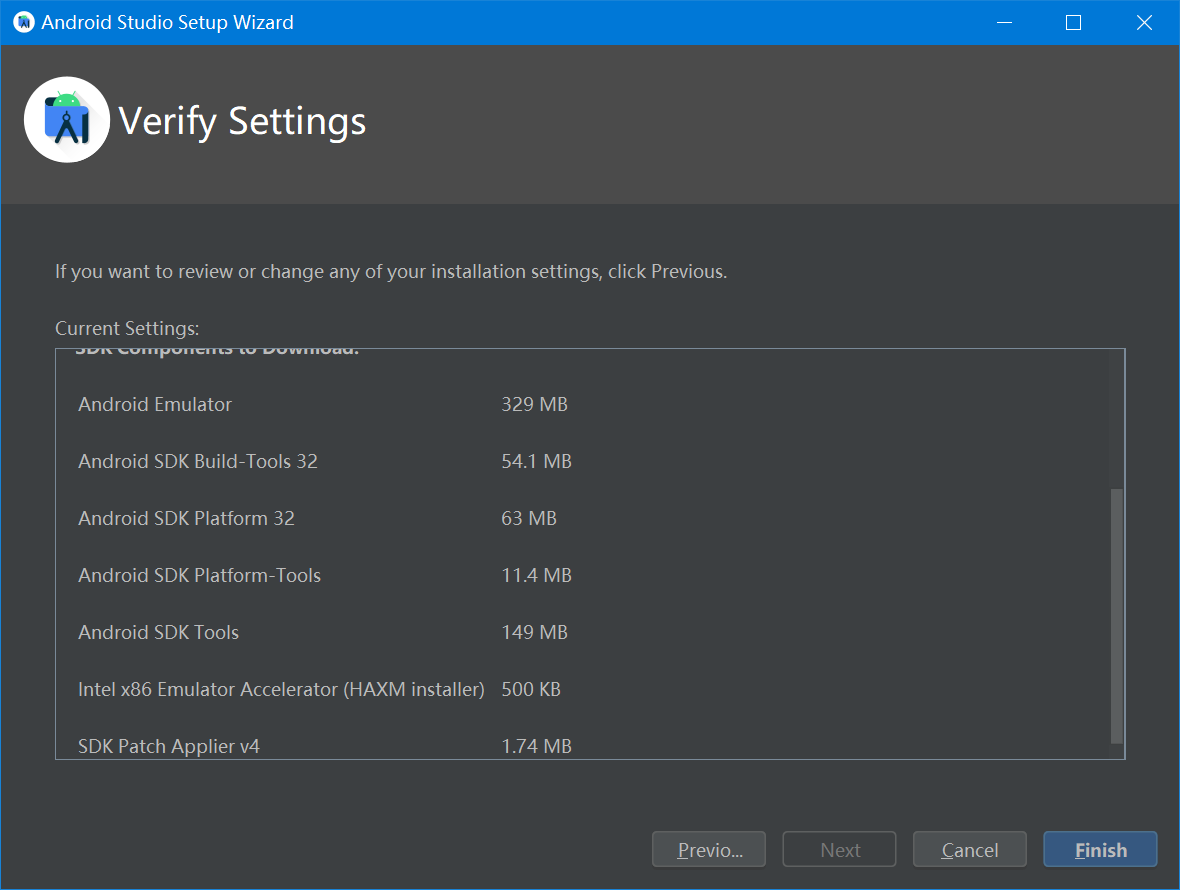
Task: Go back with the Previous button
Action: tap(709, 849)
